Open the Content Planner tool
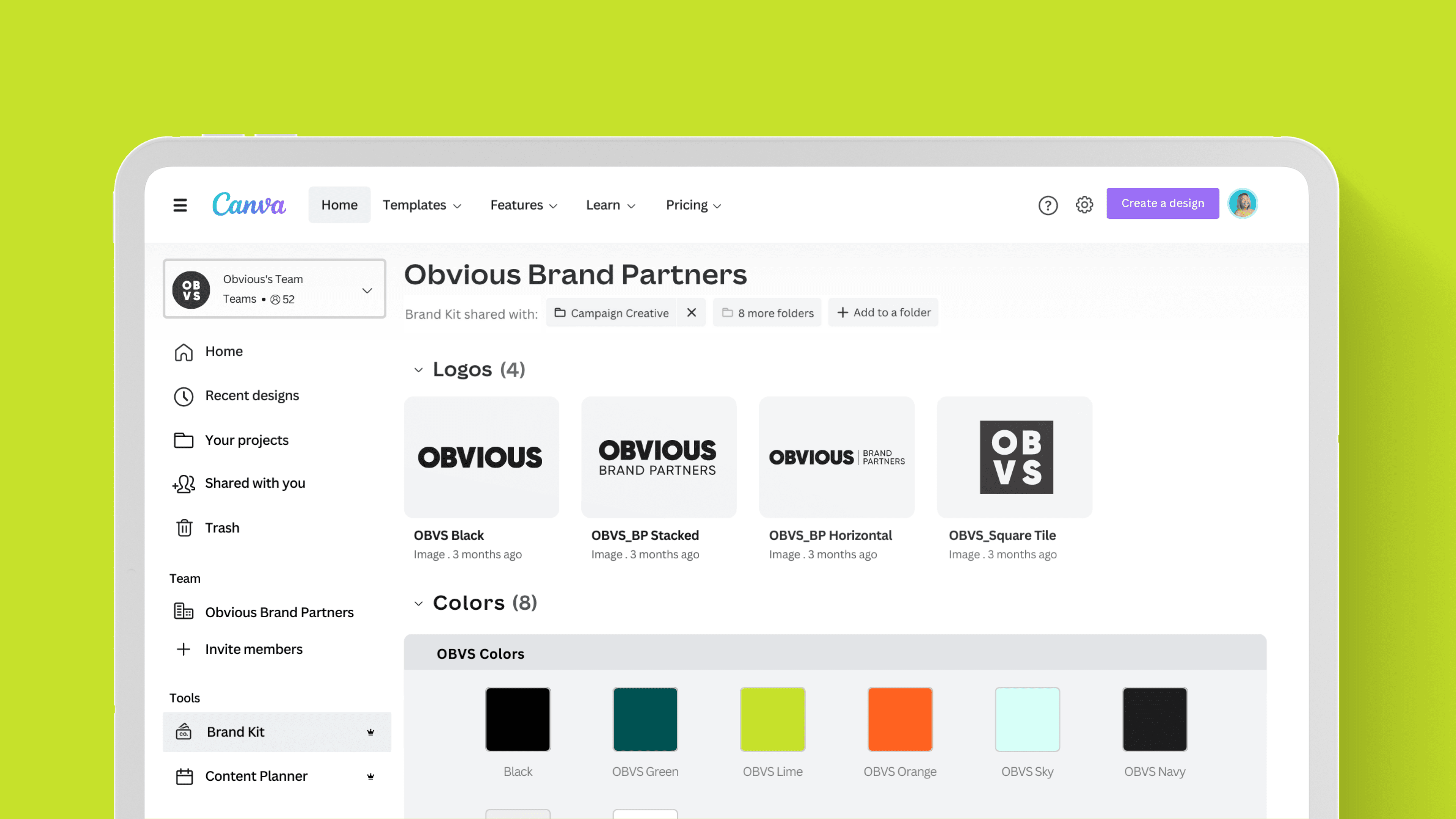Screen dimensions: 1456x819 256,775
